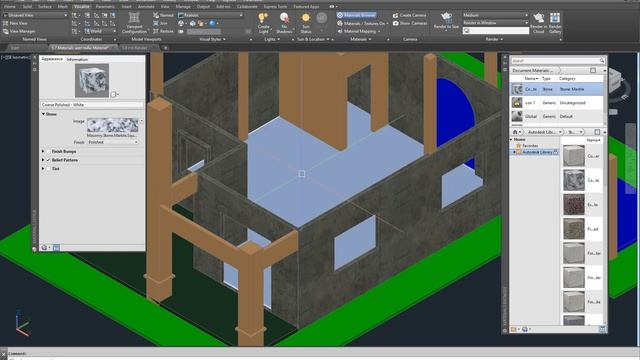Sort by Category column header
Screen dimensions: 640x360
567,78
